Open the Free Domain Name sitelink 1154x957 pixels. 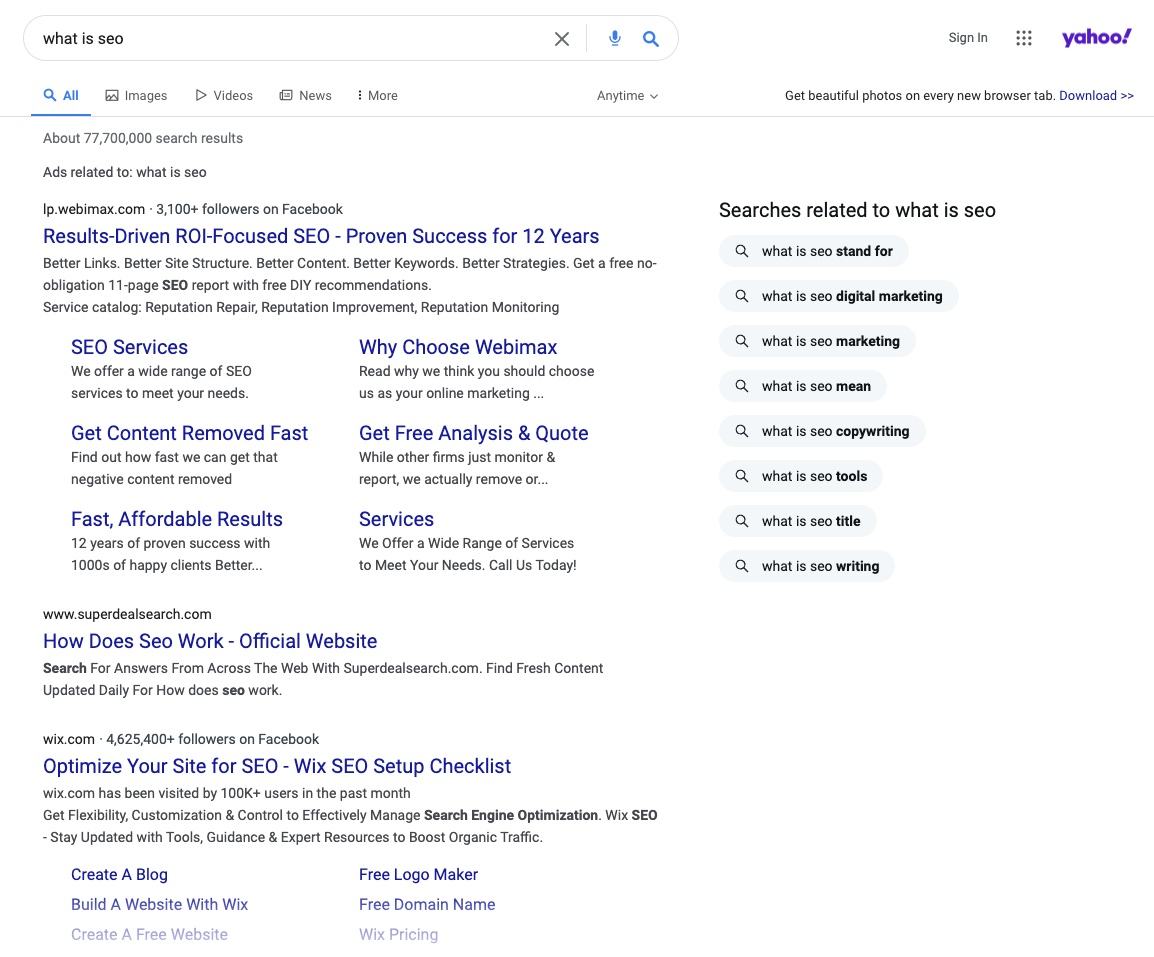[427, 905]
